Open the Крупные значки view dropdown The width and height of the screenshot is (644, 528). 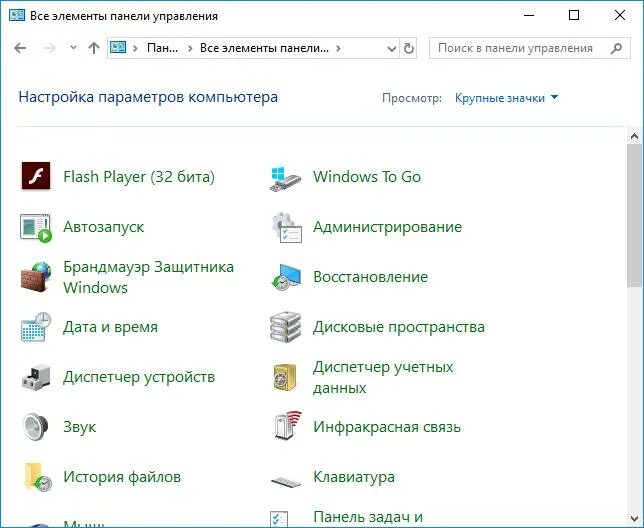click(506, 98)
